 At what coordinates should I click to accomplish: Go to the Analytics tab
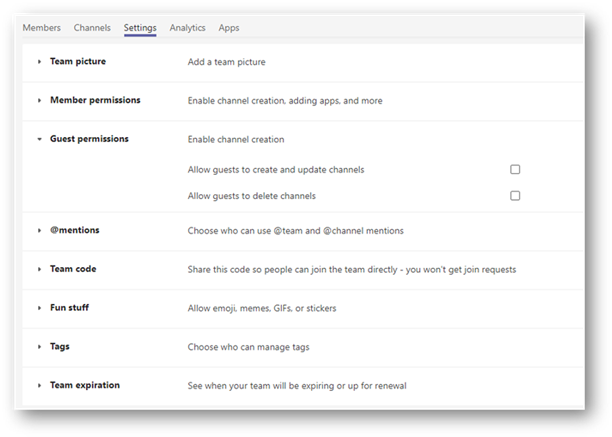pyautogui.click(x=187, y=28)
